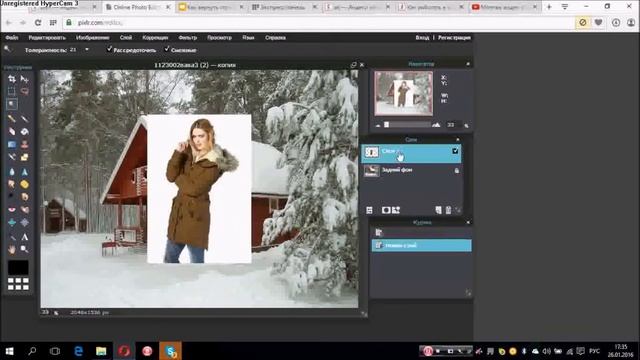Click the Регистрация sign-up link

454,38
